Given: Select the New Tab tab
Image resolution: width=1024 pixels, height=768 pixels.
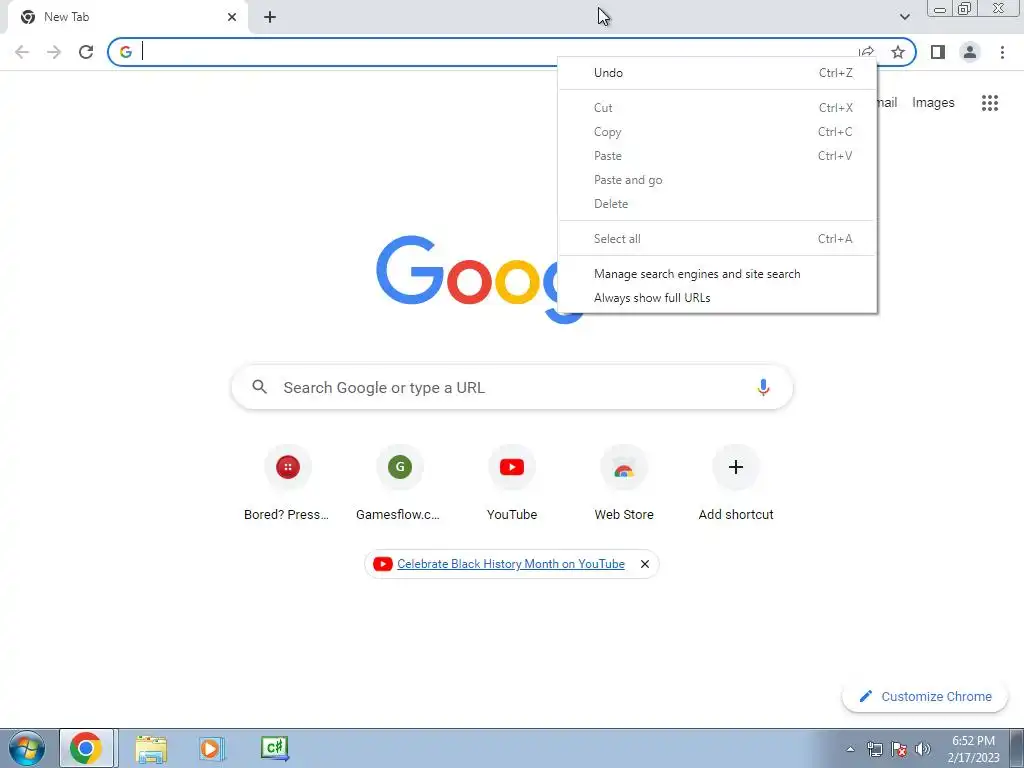Looking at the screenshot, I should click(x=127, y=17).
